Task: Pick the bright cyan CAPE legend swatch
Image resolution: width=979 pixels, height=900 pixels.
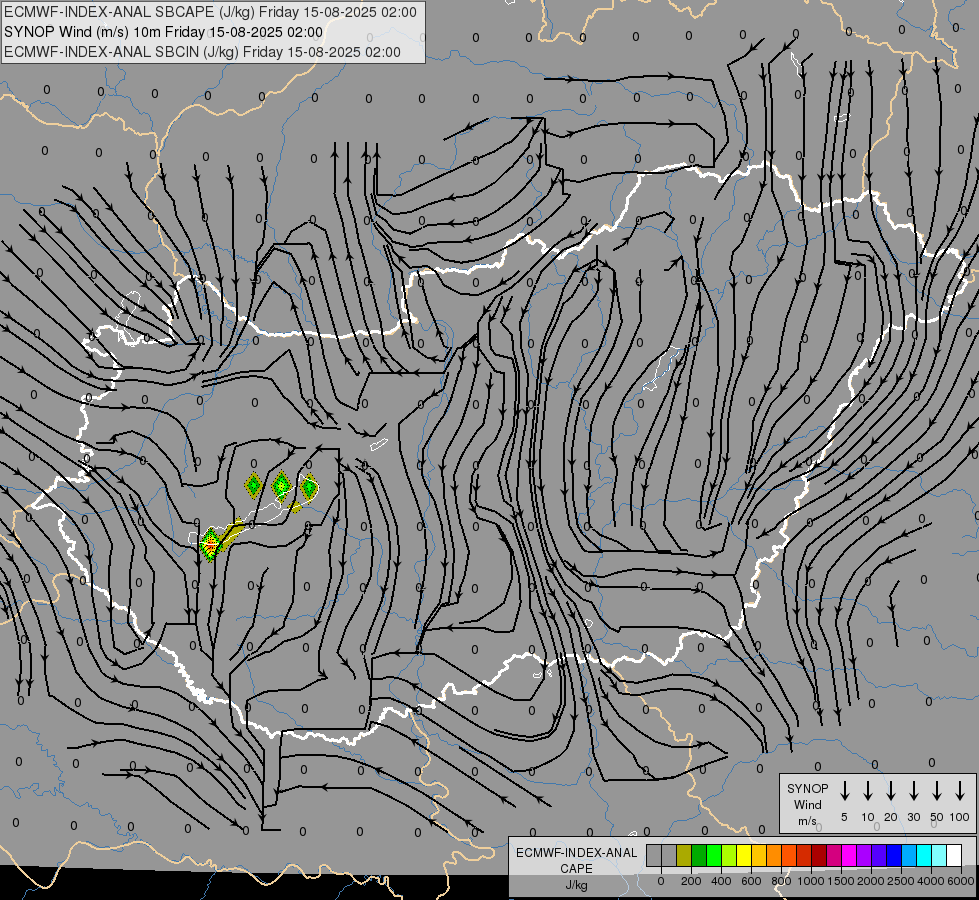Action: [x=923, y=855]
